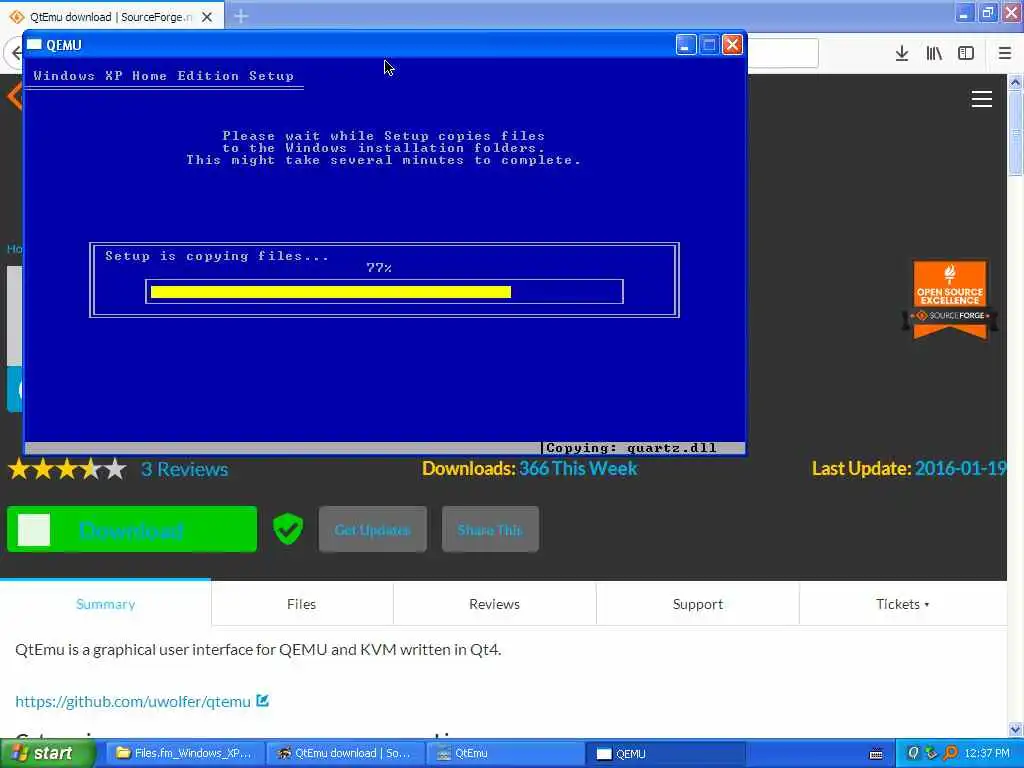The image size is (1024, 768).
Task: Open the Firefox hamburger menu
Action: pos(1004,54)
